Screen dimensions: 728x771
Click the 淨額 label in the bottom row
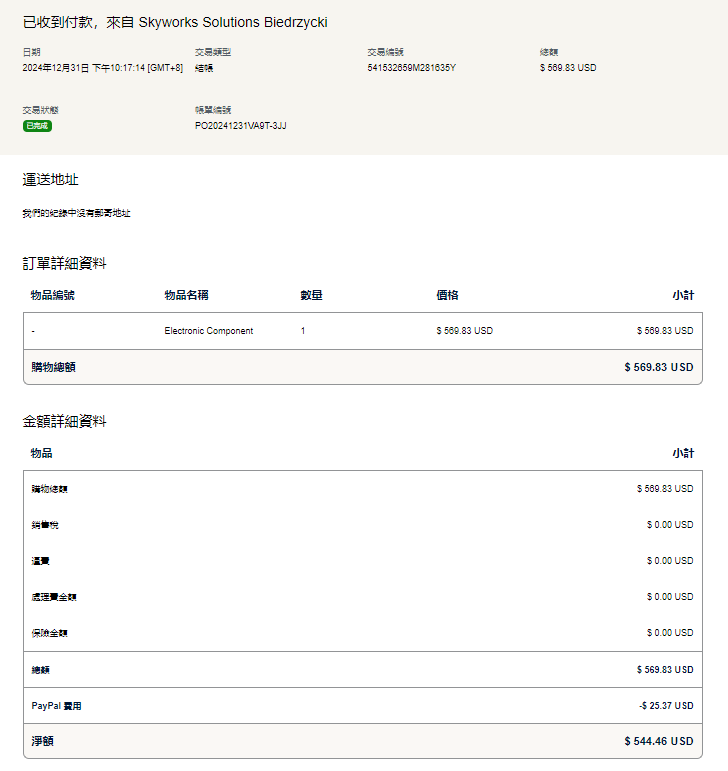[42, 742]
